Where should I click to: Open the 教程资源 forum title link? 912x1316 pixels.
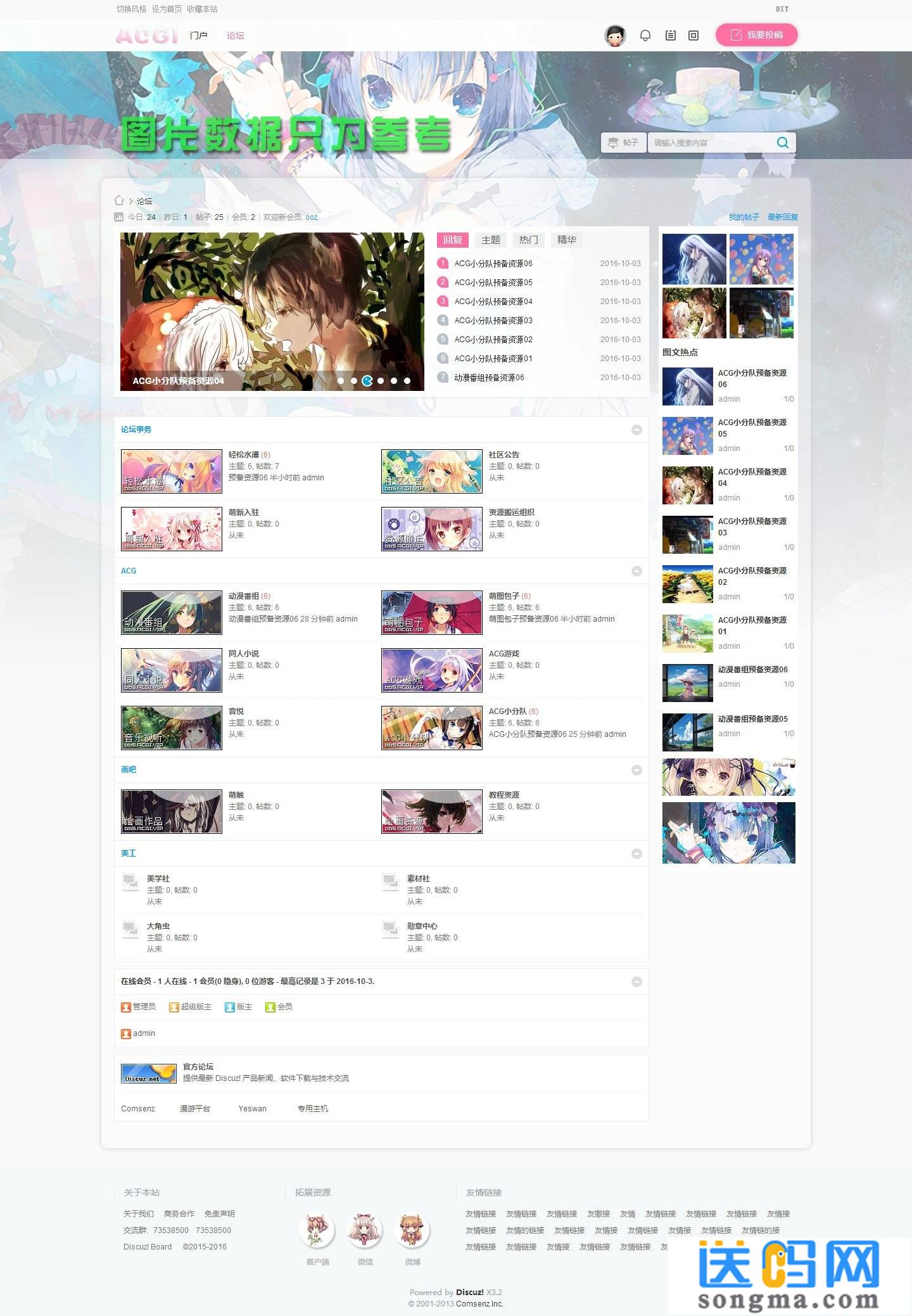pos(504,795)
